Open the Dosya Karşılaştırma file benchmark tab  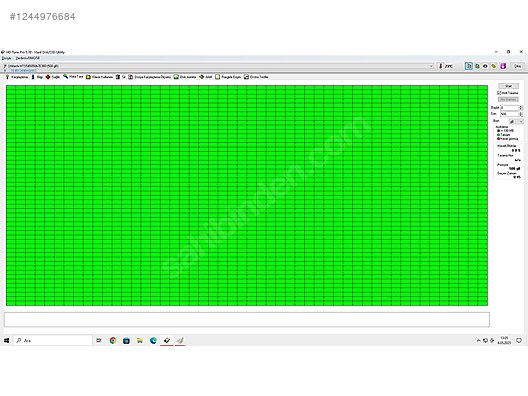150,77
